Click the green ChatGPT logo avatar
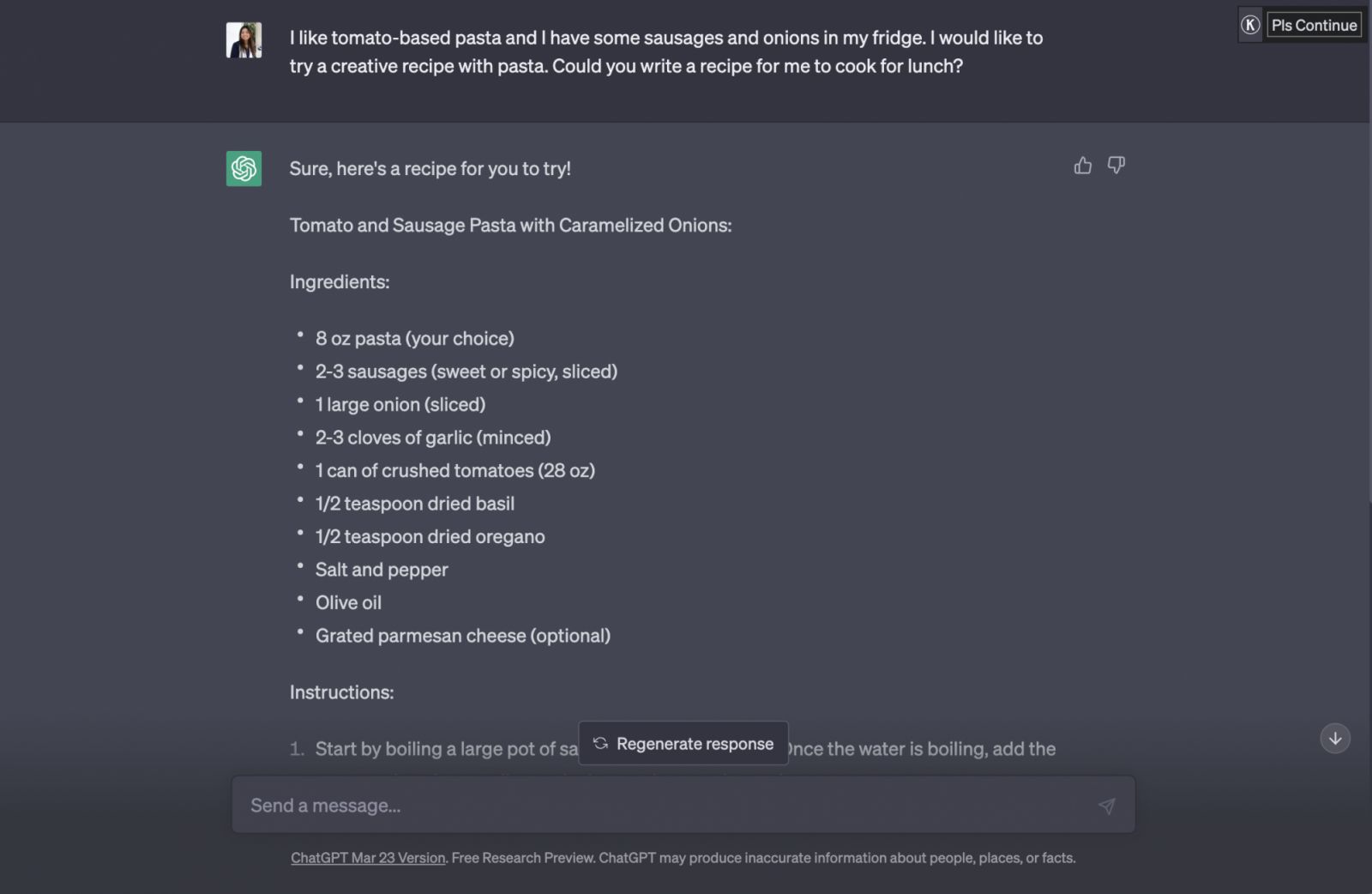 coord(244,168)
